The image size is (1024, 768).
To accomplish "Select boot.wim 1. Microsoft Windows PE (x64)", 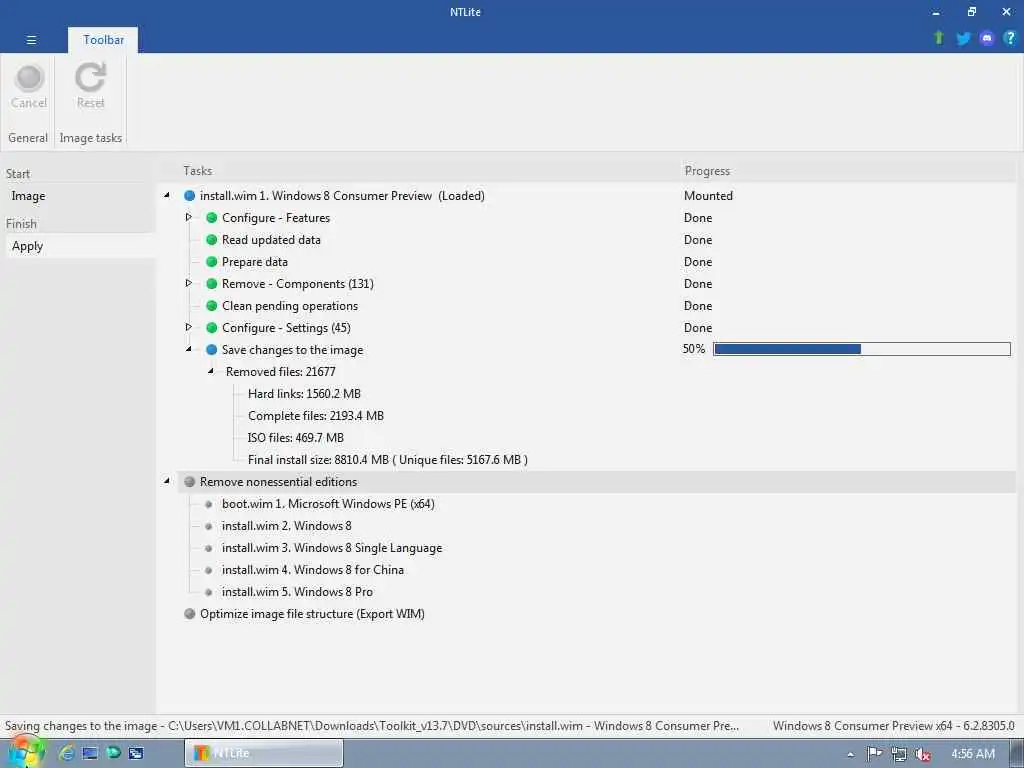I will pos(328,504).
